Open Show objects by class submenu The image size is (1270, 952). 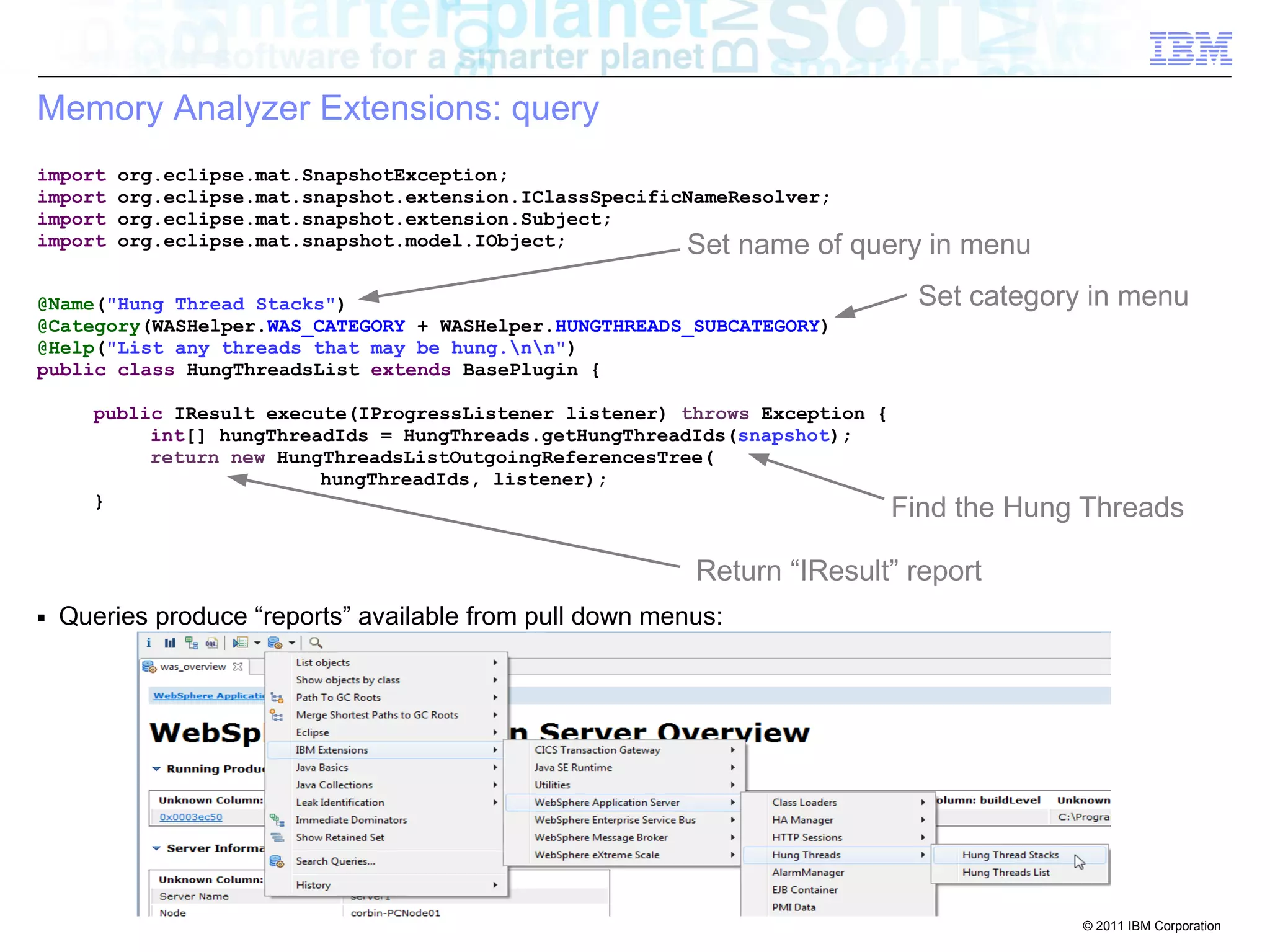coord(387,680)
